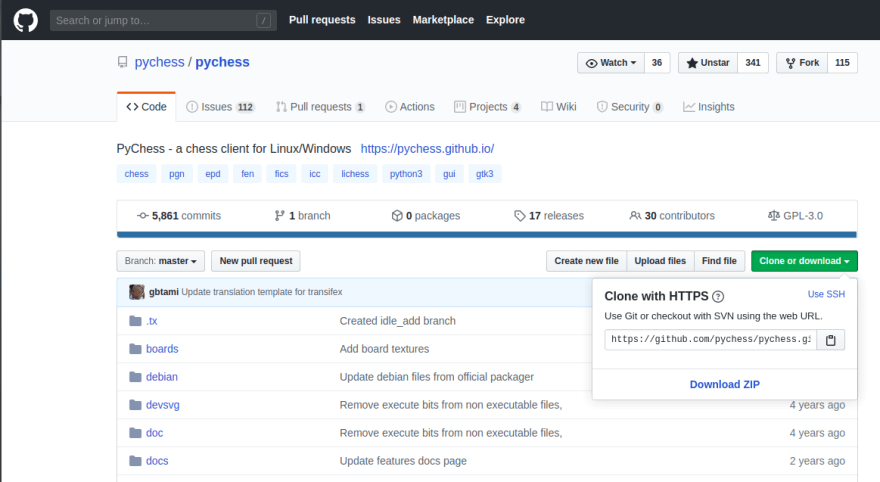880x482 pixels.
Task: Click the doc folder icon
Action: coord(135,433)
